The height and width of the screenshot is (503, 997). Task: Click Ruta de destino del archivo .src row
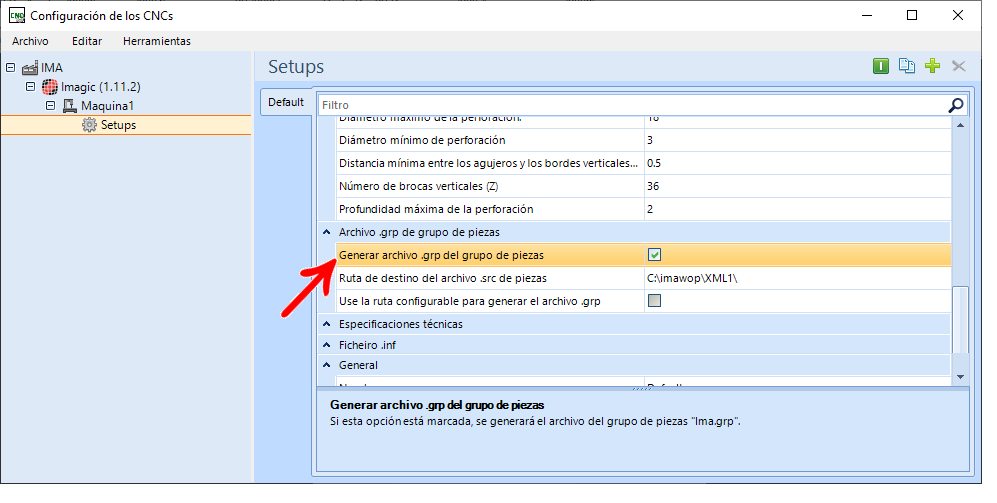click(x=643, y=278)
